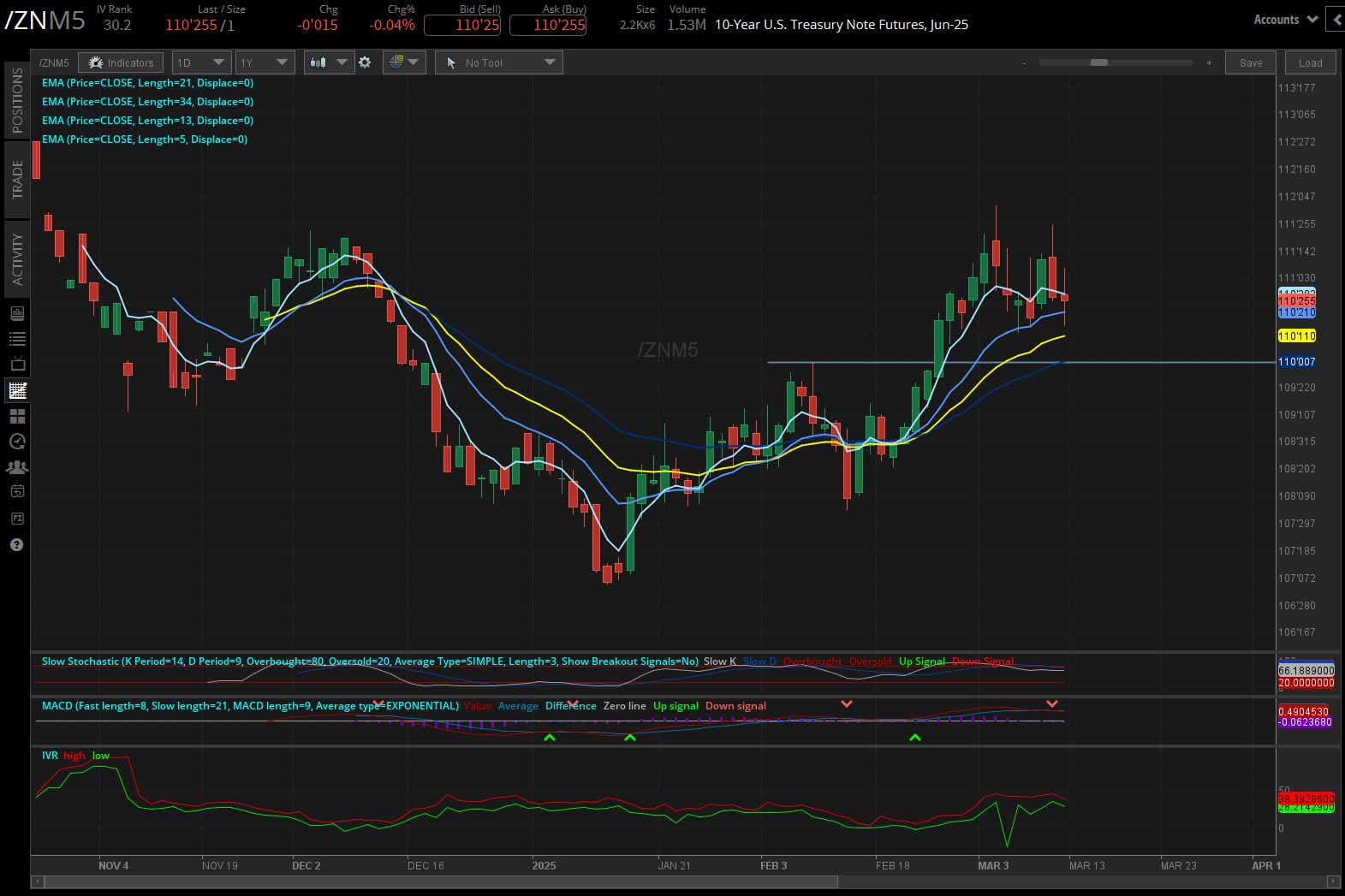This screenshot has height=896, width=1345.
Task: Click the MAR 3 date axis label
Action: point(993,866)
